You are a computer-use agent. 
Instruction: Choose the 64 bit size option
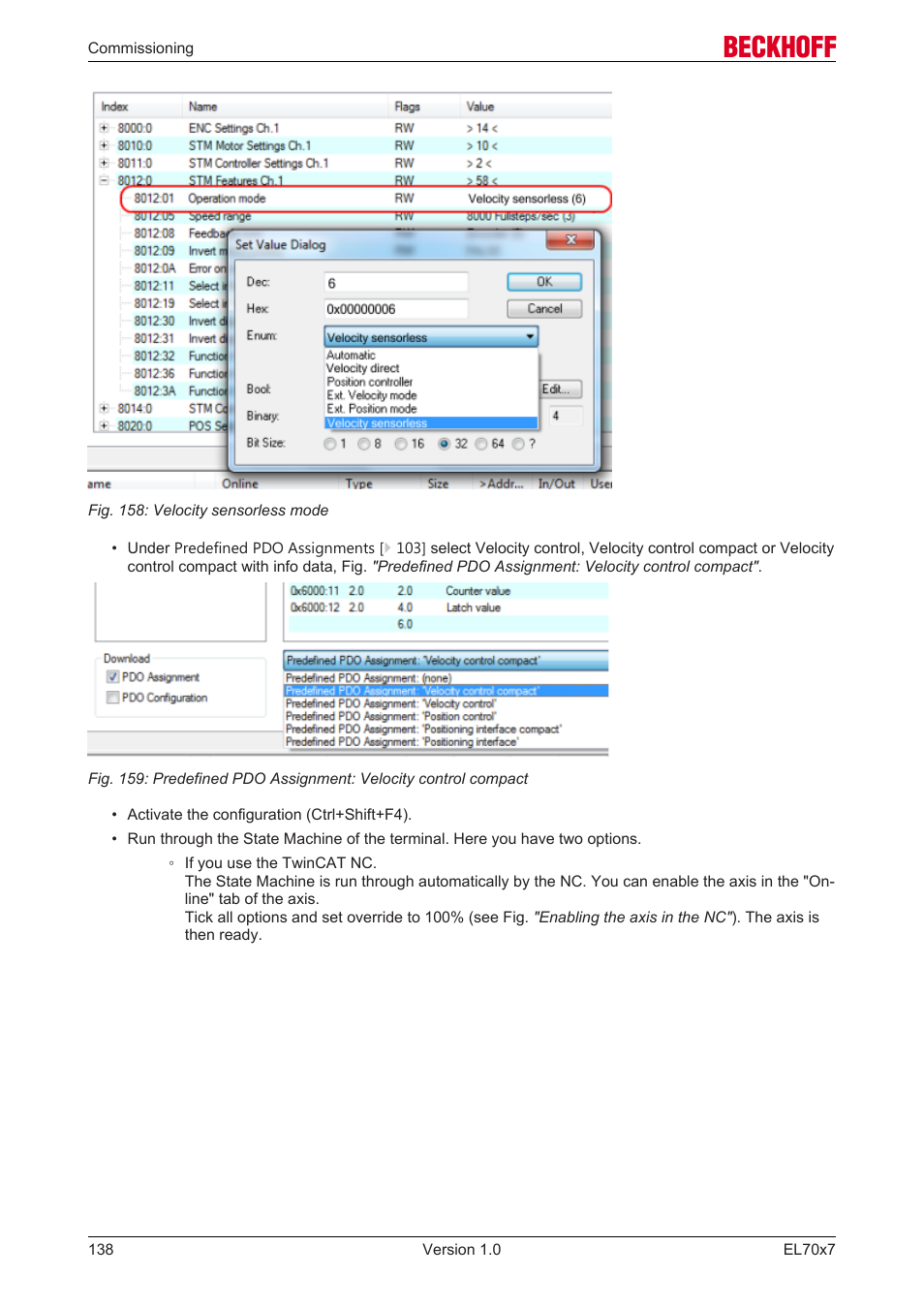[x=481, y=444]
